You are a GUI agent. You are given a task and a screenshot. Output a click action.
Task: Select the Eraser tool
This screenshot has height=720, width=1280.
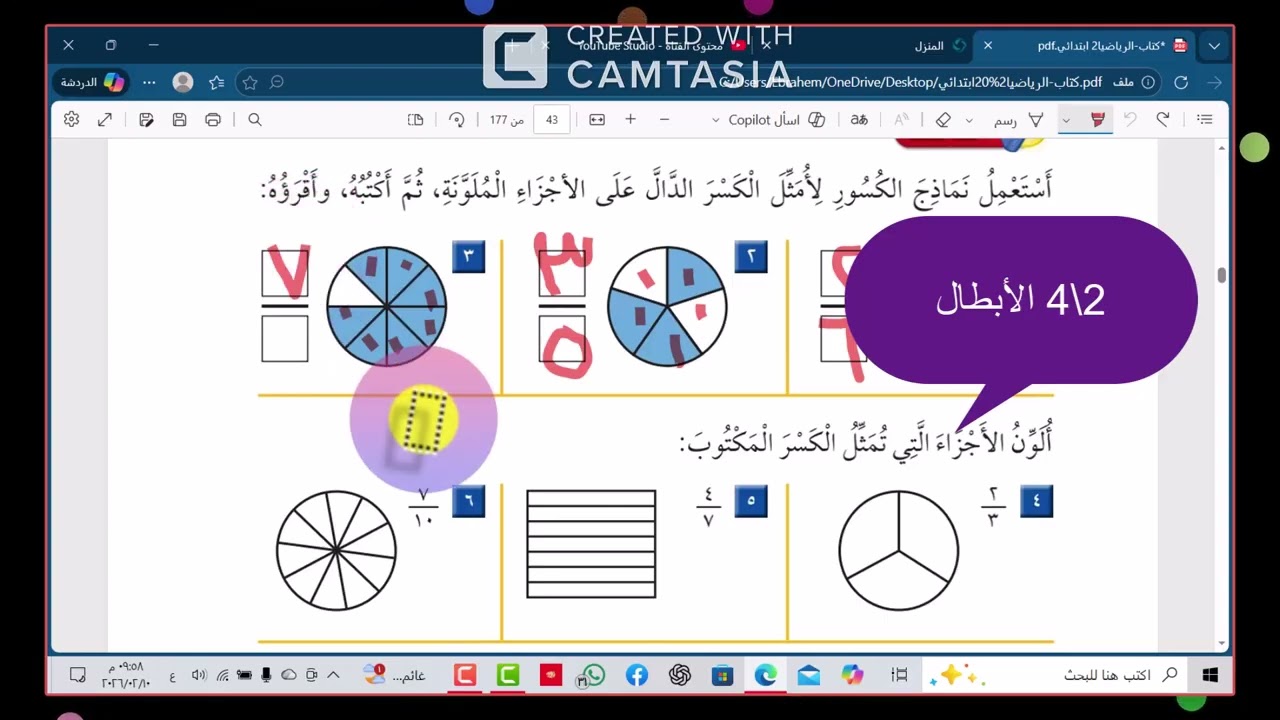943,120
